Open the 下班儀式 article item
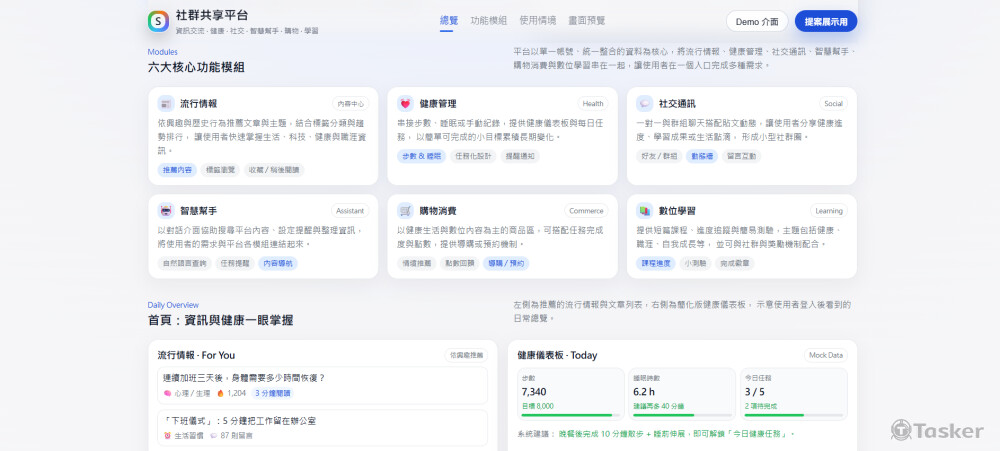This screenshot has height=451, width=1000. click(x=322, y=428)
